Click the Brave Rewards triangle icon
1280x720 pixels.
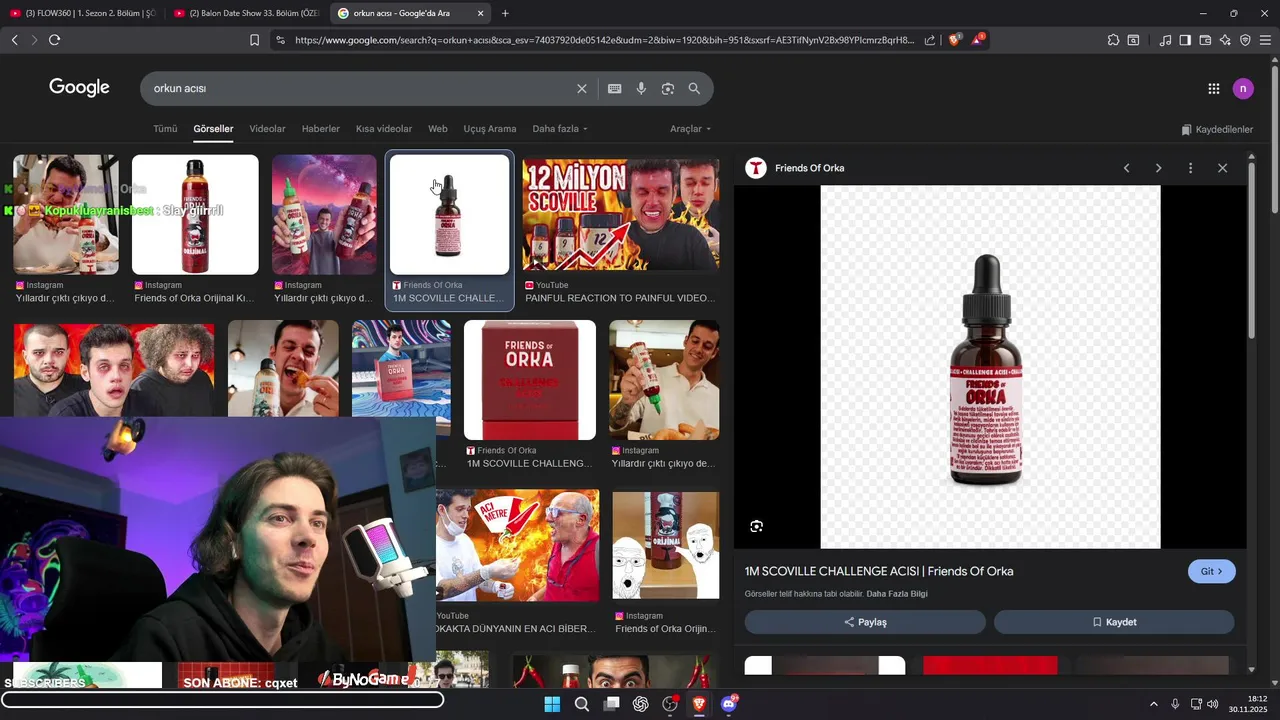pos(978,40)
